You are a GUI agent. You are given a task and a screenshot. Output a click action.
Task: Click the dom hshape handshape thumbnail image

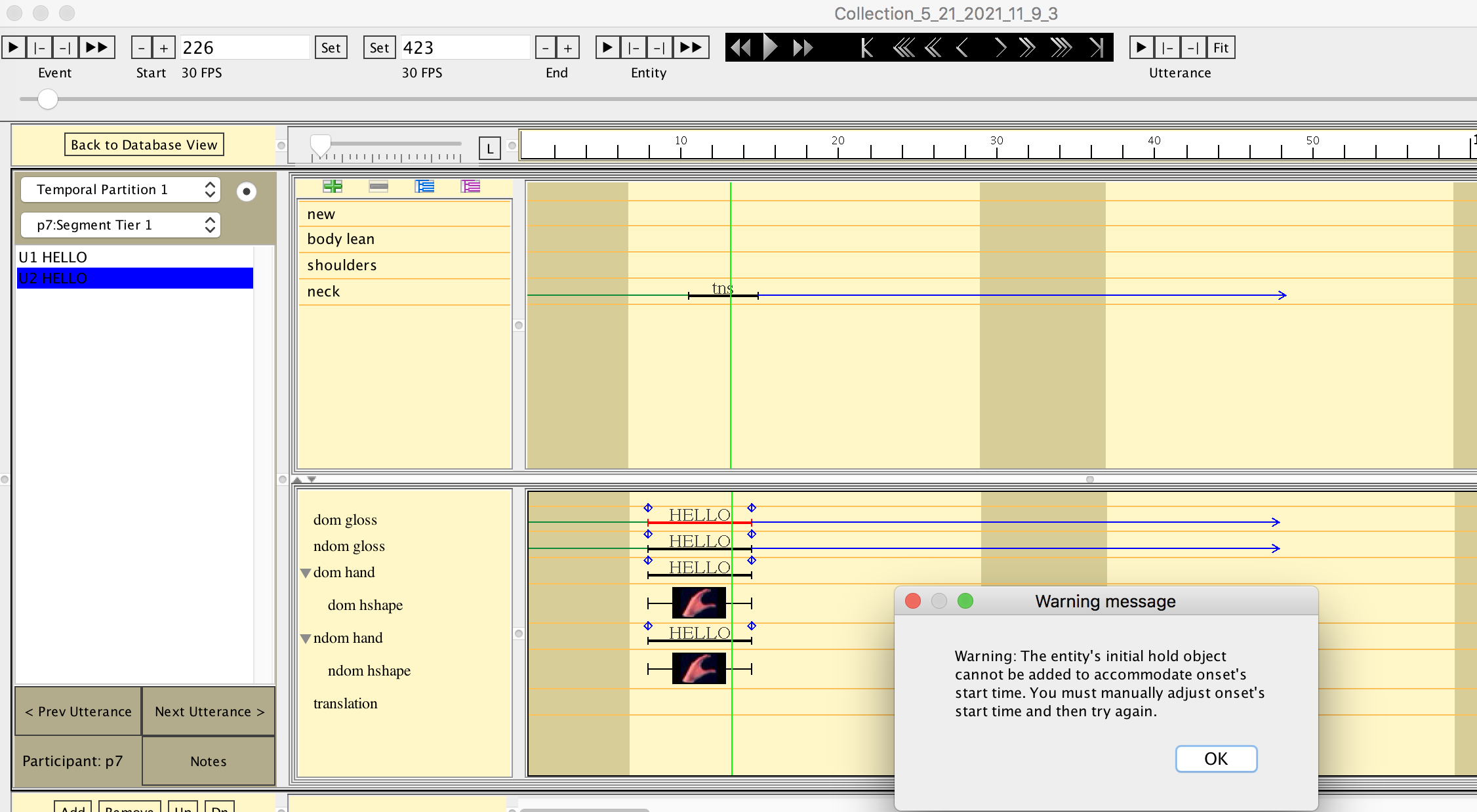[x=698, y=603]
